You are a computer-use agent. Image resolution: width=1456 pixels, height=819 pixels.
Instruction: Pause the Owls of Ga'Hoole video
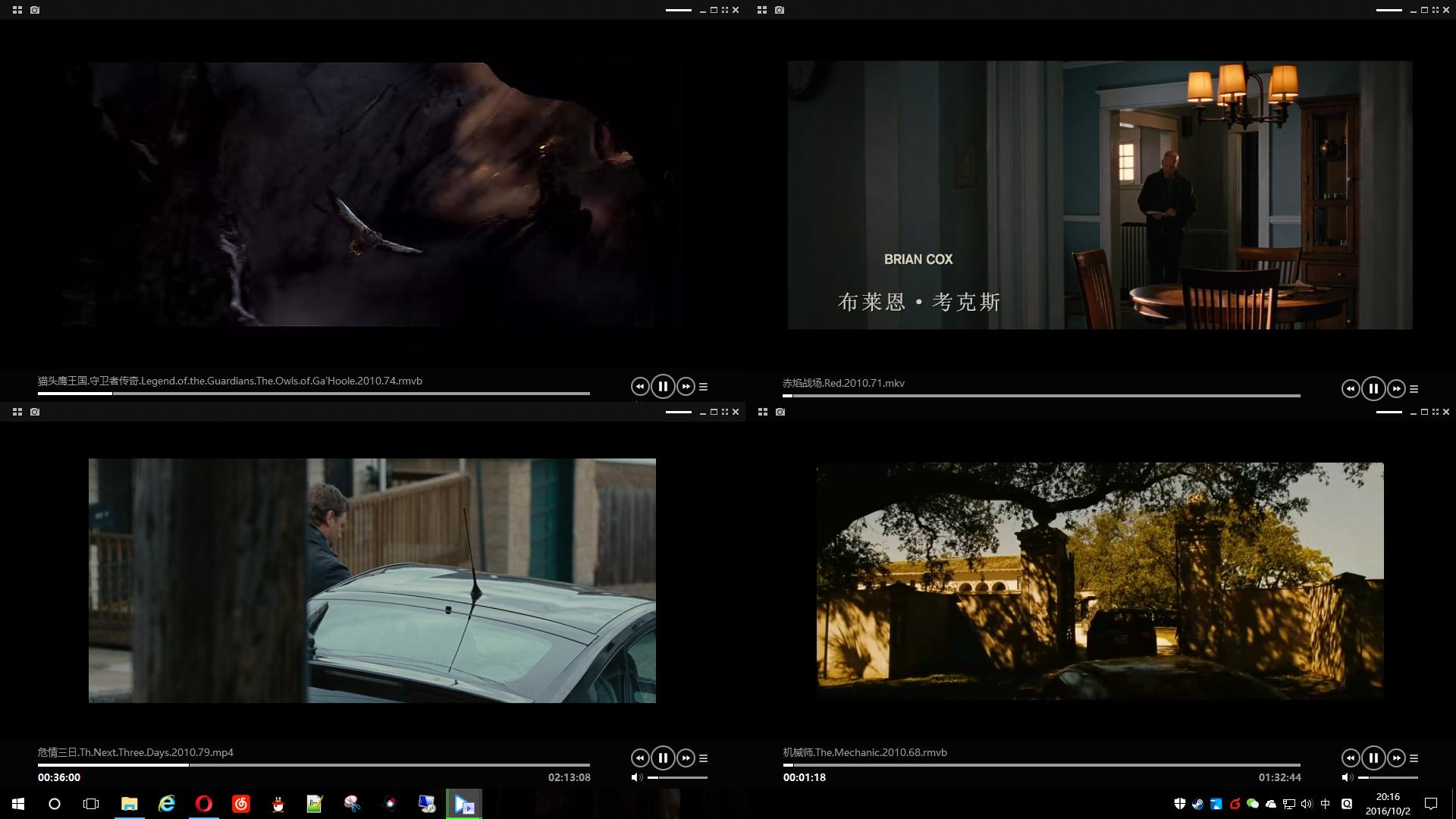pos(663,387)
